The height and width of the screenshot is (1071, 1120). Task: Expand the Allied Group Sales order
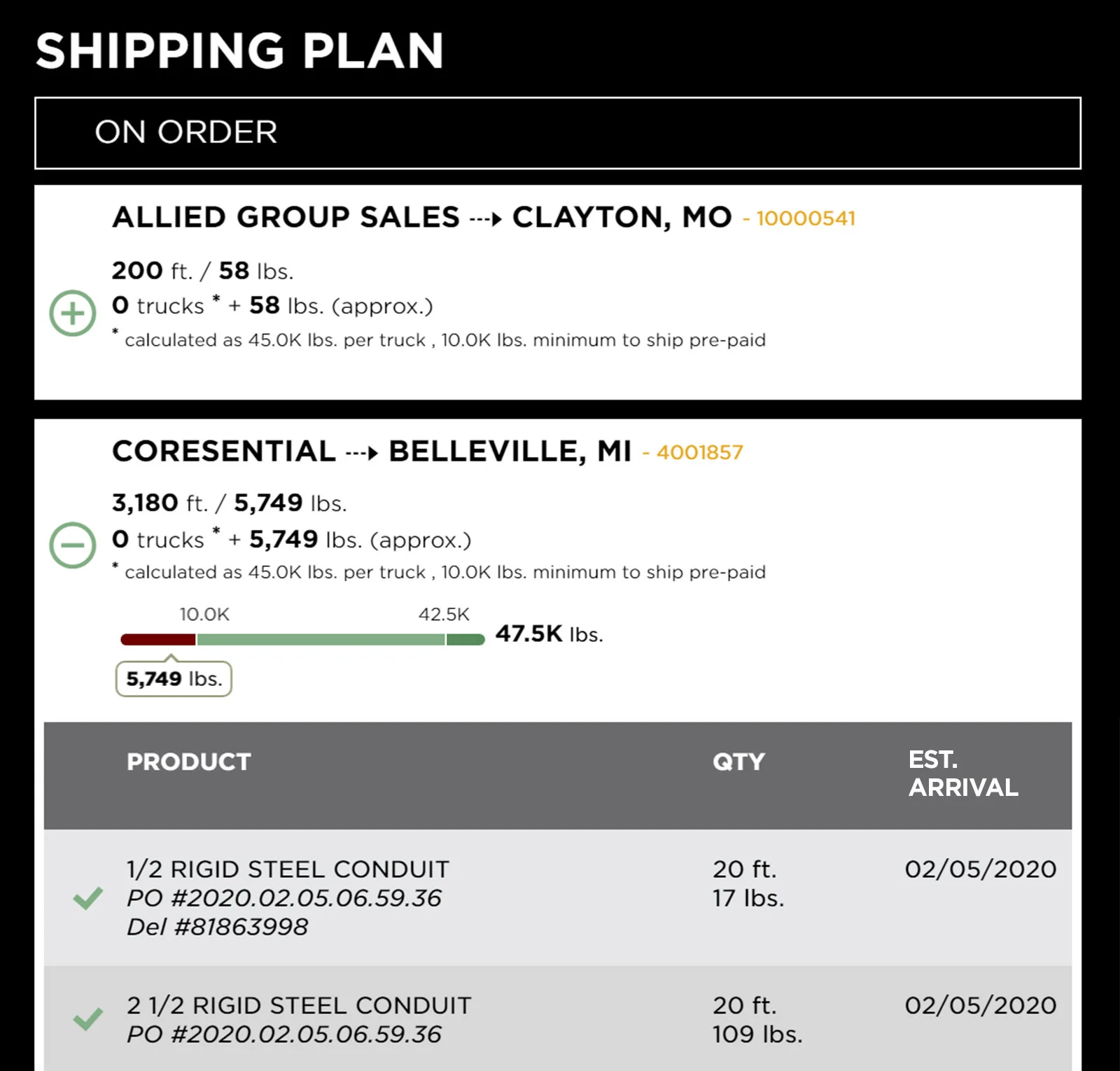[73, 313]
